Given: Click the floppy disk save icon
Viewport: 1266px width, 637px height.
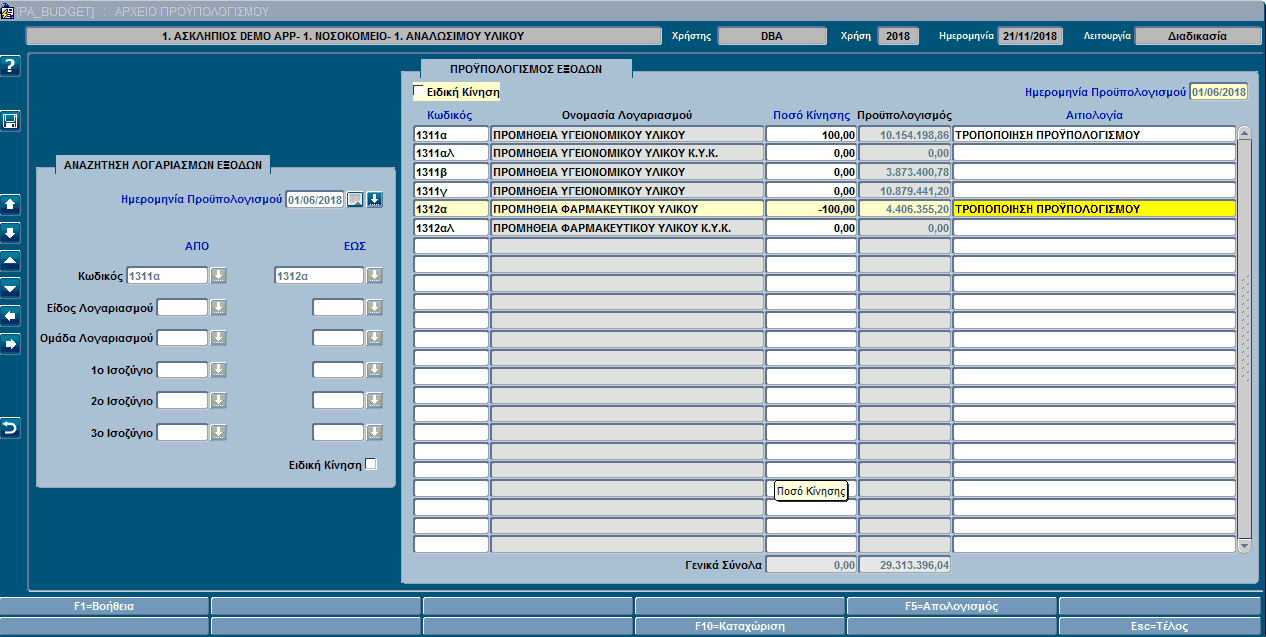Looking at the screenshot, I should (10, 121).
